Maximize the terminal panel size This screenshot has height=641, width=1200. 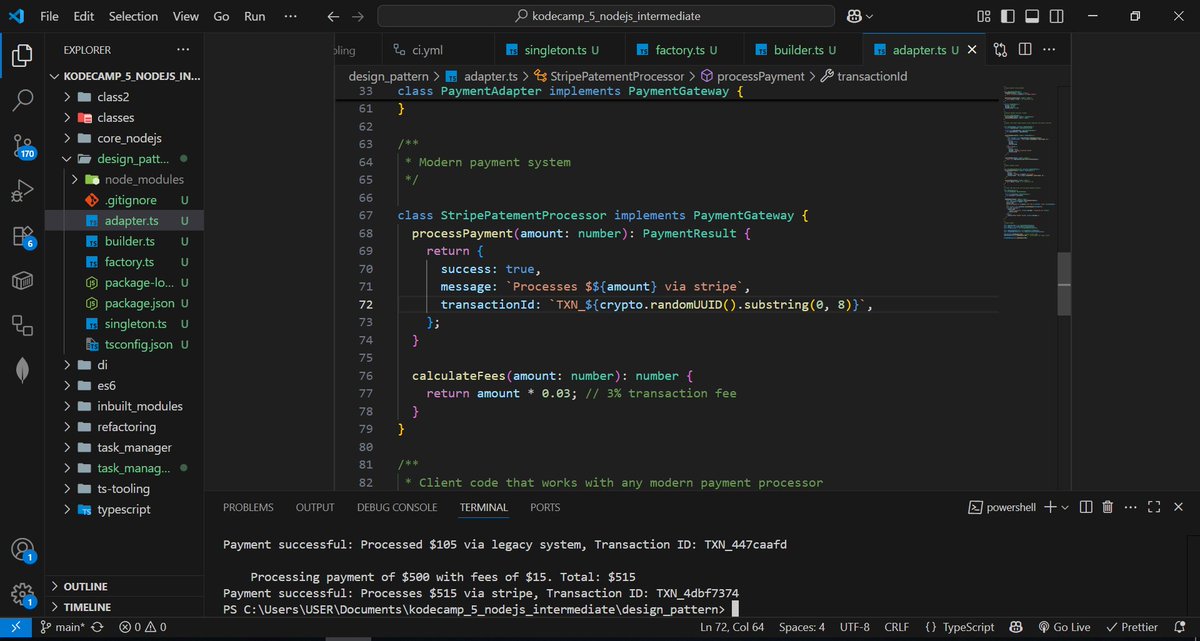(x=1153, y=507)
